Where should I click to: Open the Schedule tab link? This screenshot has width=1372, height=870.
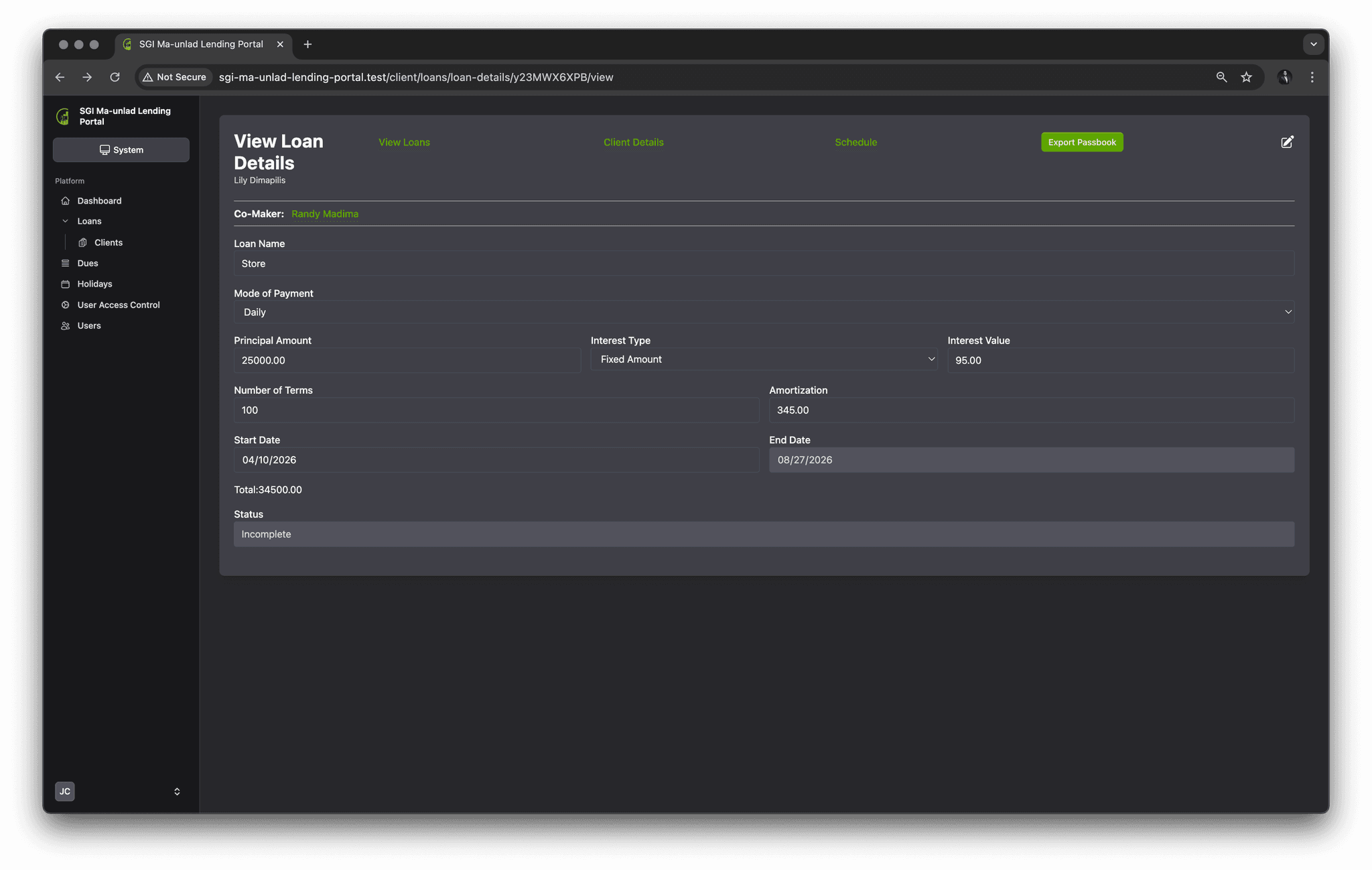tap(855, 142)
